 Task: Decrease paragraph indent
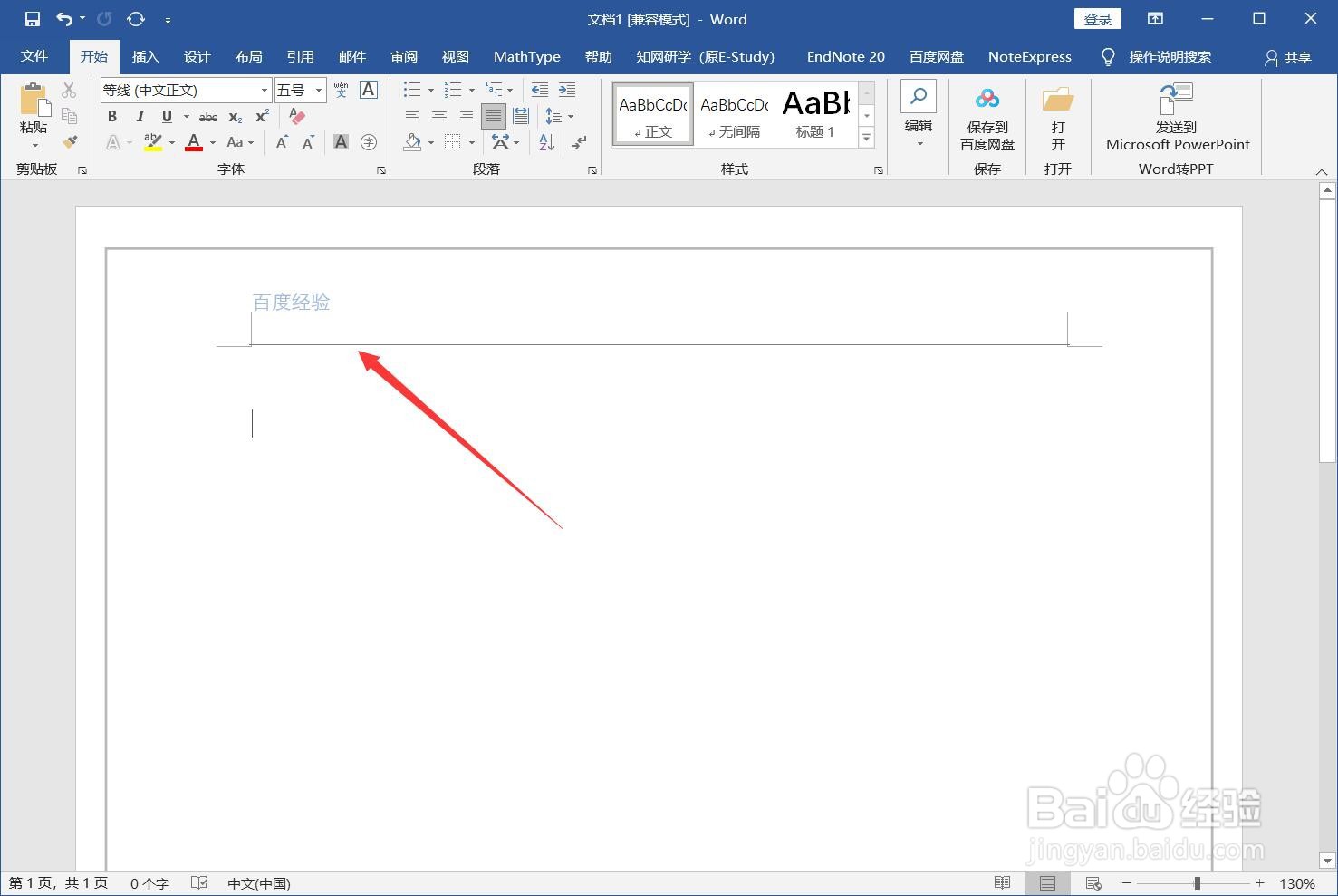coord(539,90)
